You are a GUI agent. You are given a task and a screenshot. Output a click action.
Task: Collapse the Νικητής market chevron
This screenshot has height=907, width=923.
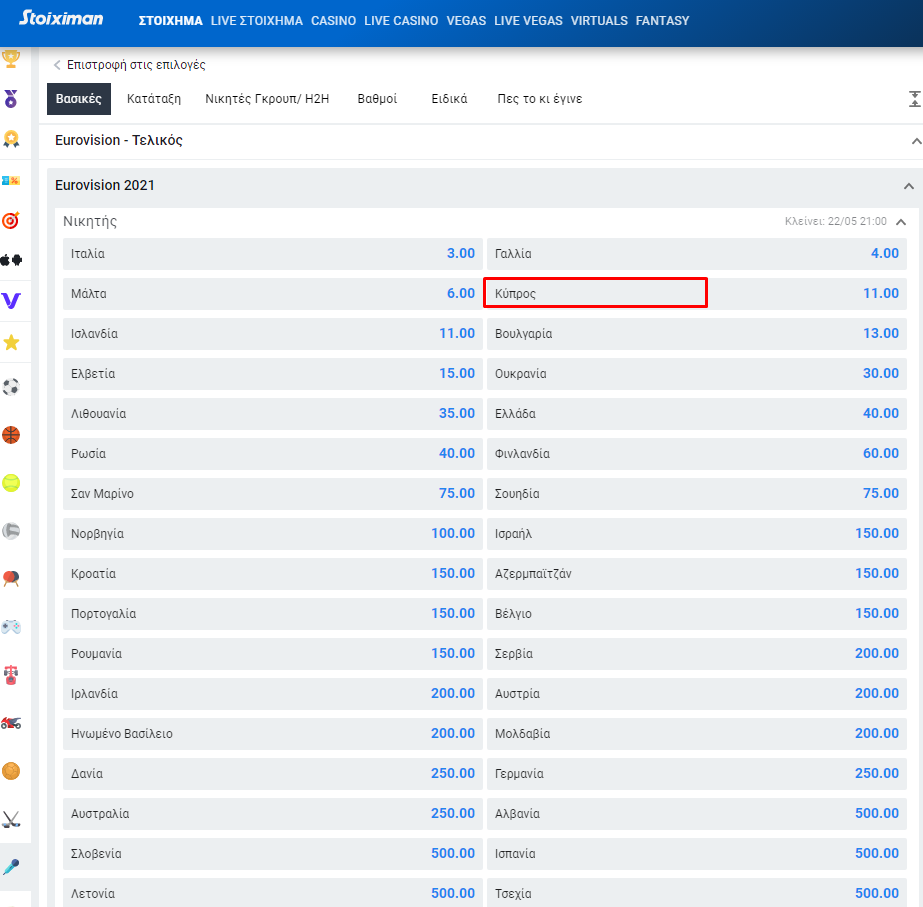[x=901, y=222]
